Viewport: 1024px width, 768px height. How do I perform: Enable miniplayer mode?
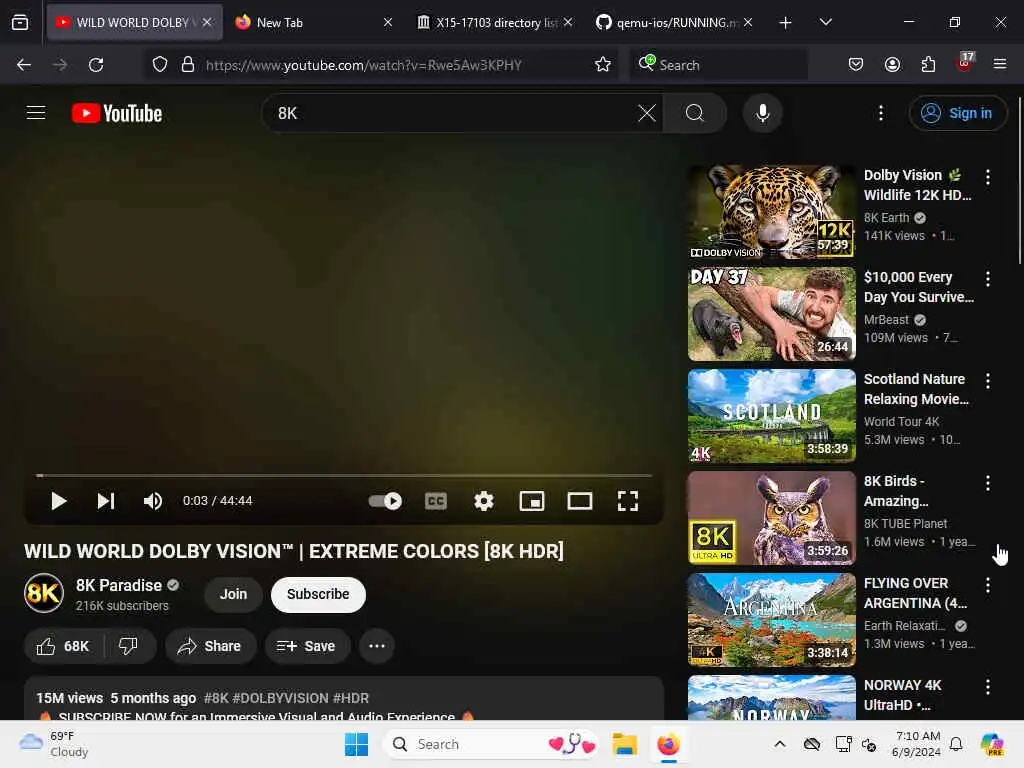click(x=532, y=501)
